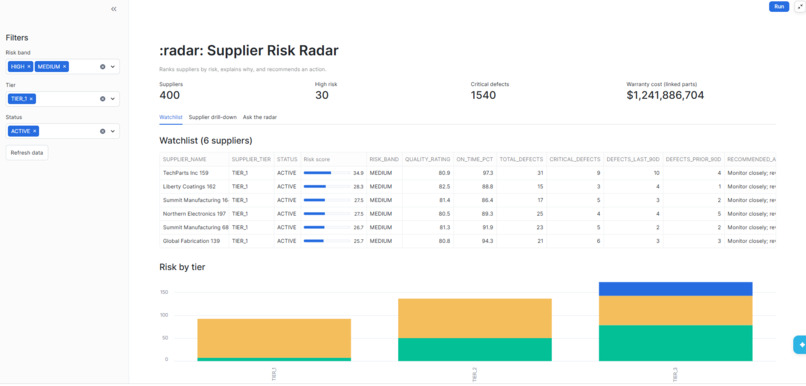The width and height of the screenshot is (806, 386).
Task: Open the Risk band dropdown
Action: point(113,67)
